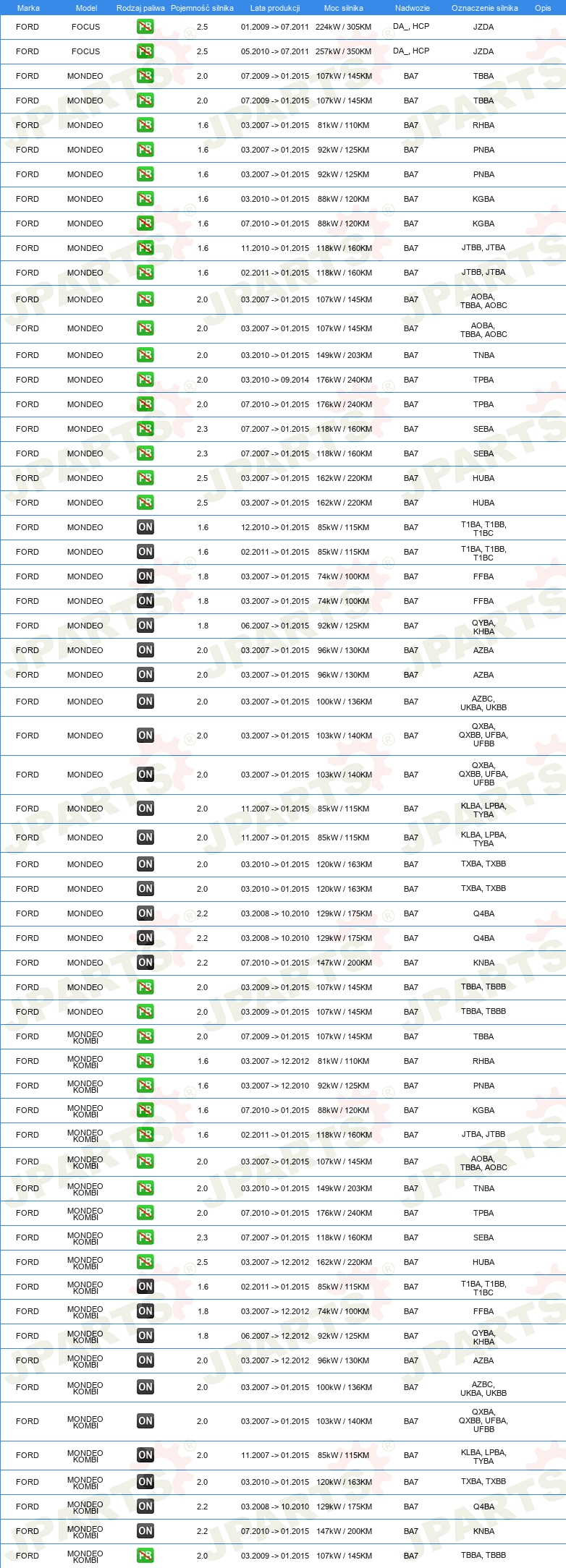The height and width of the screenshot is (1568, 566).
Task: Click the Opis column header
Action: [x=543, y=8]
